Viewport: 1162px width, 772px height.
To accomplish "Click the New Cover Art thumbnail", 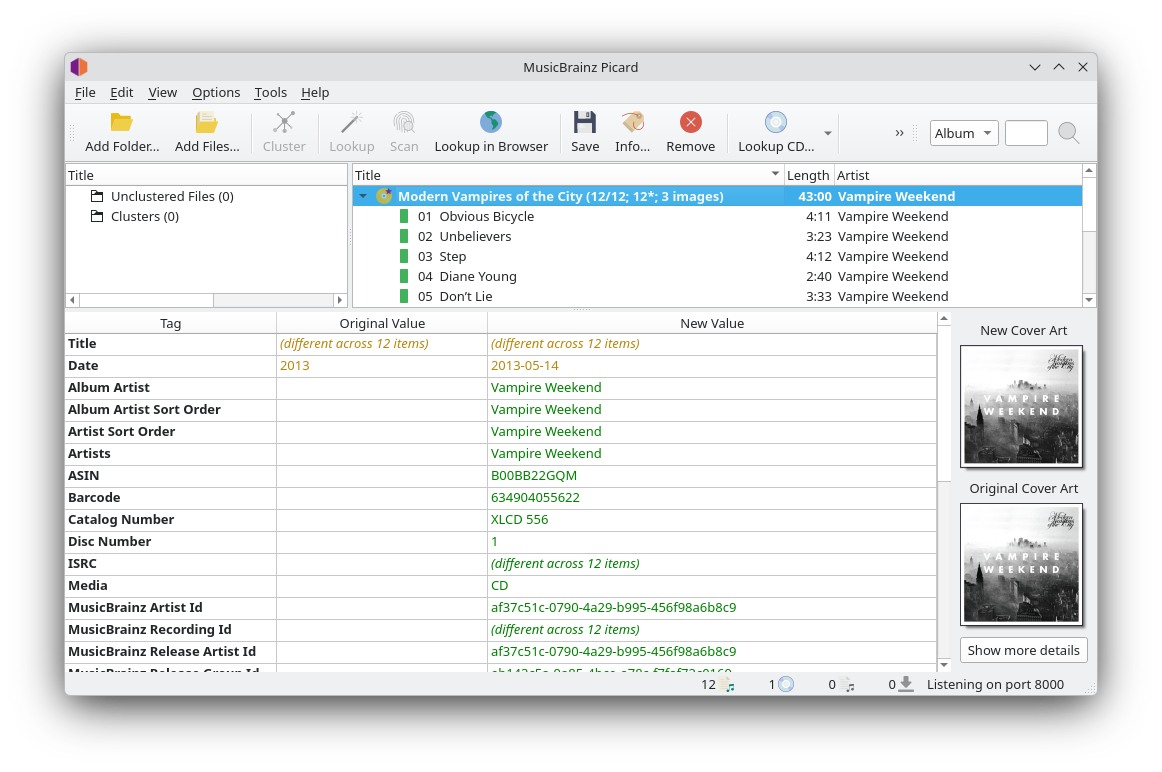I will (1021, 407).
